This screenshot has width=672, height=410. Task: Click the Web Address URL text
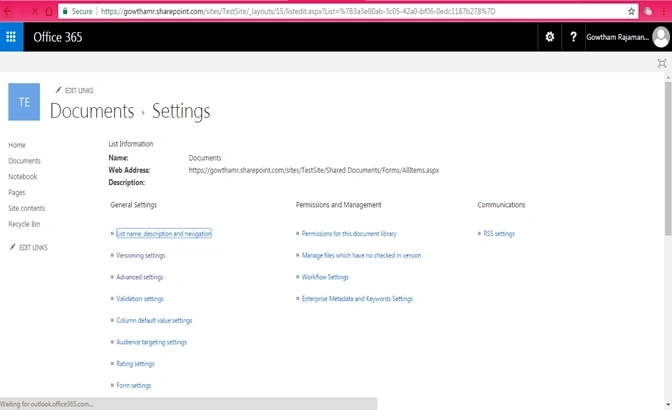pyautogui.click(x=314, y=170)
